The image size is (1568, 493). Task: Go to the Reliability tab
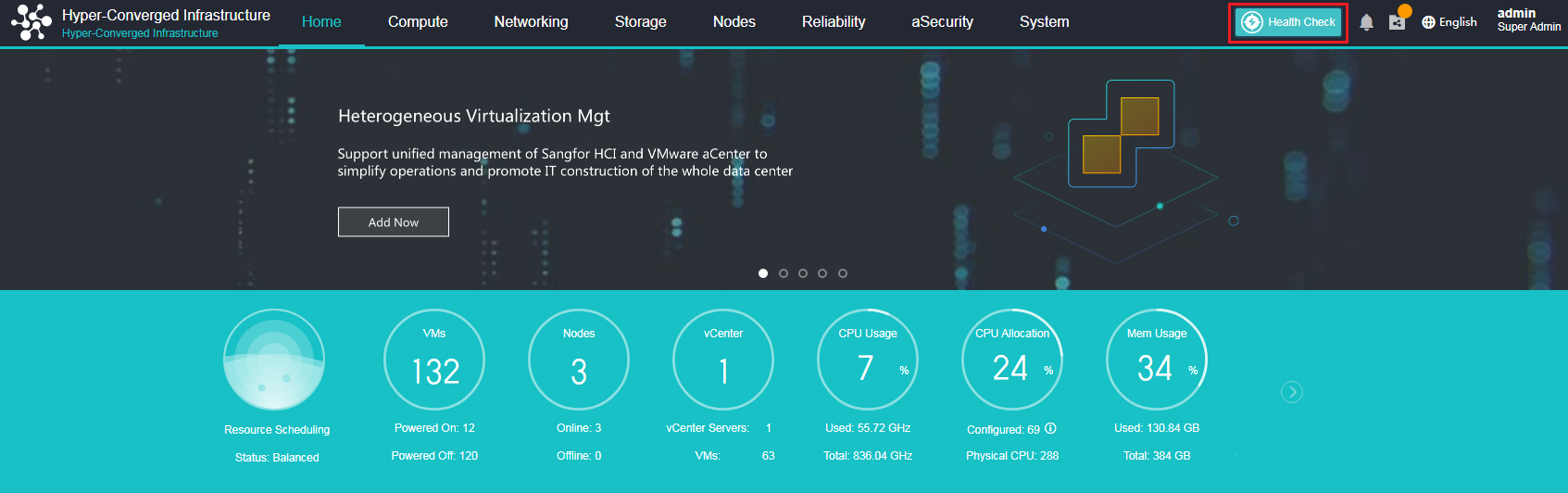click(x=834, y=22)
